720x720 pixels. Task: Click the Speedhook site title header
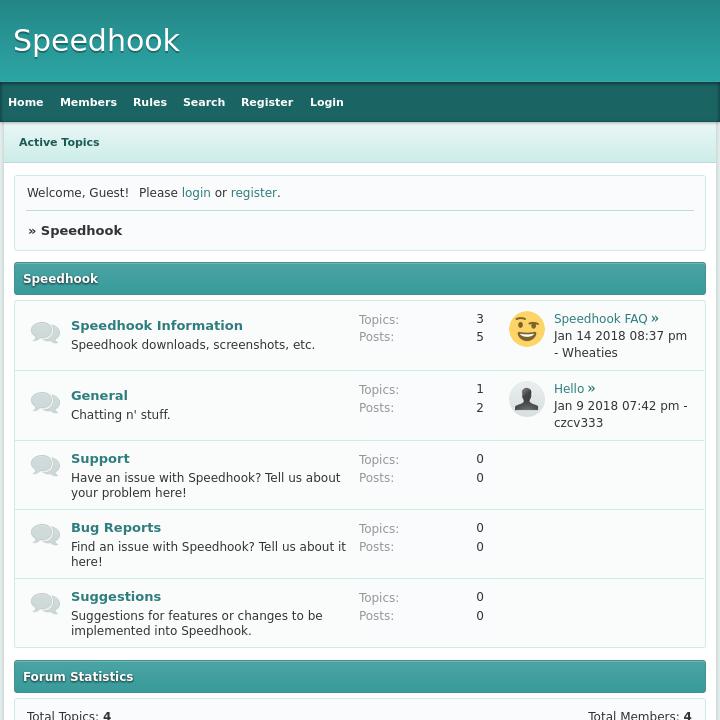click(96, 41)
